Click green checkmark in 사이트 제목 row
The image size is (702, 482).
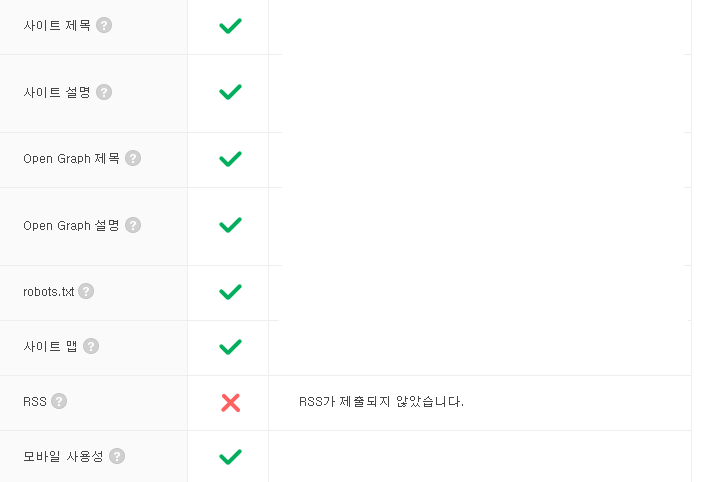point(231,26)
